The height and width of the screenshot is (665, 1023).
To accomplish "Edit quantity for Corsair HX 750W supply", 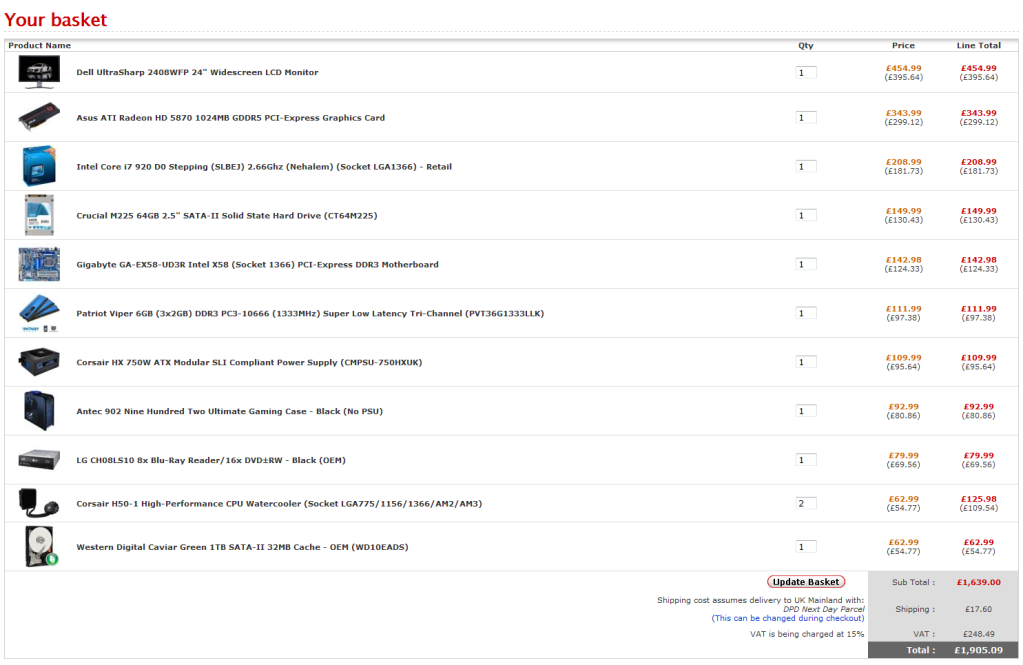I will (x=806, y=362).
